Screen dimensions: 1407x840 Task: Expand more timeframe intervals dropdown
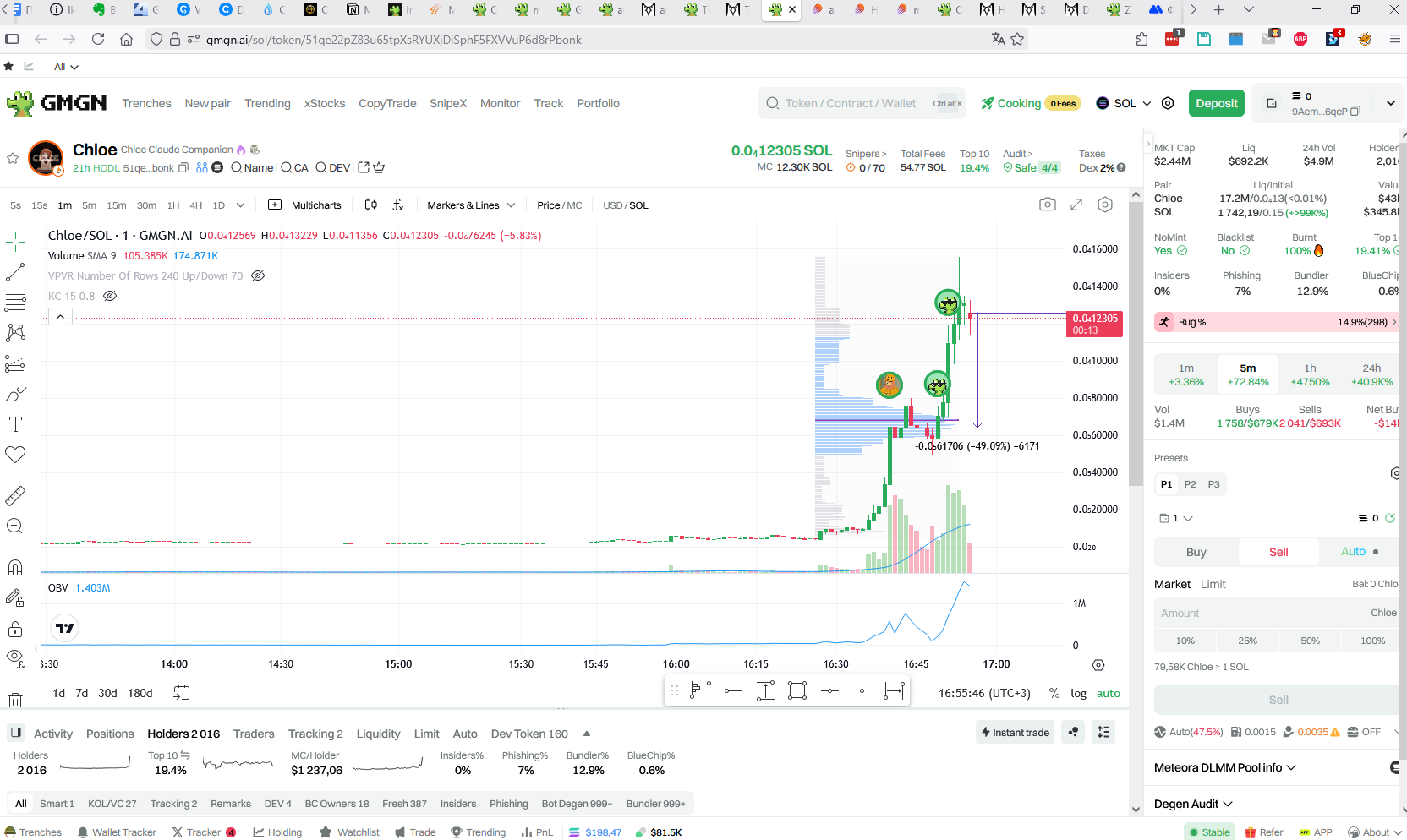pos(240,205)
